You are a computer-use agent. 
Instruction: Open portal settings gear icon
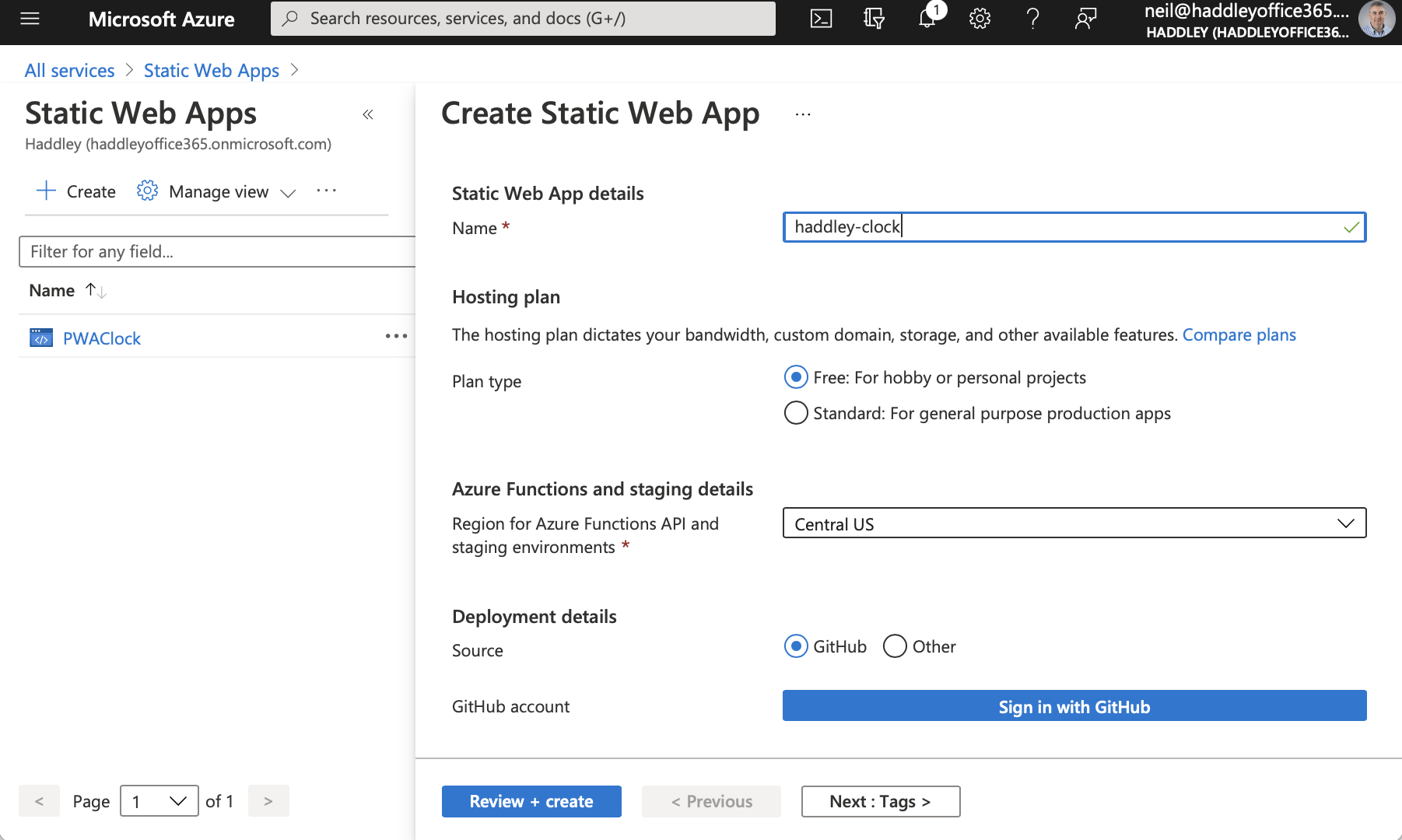click(x=980, y=19)
